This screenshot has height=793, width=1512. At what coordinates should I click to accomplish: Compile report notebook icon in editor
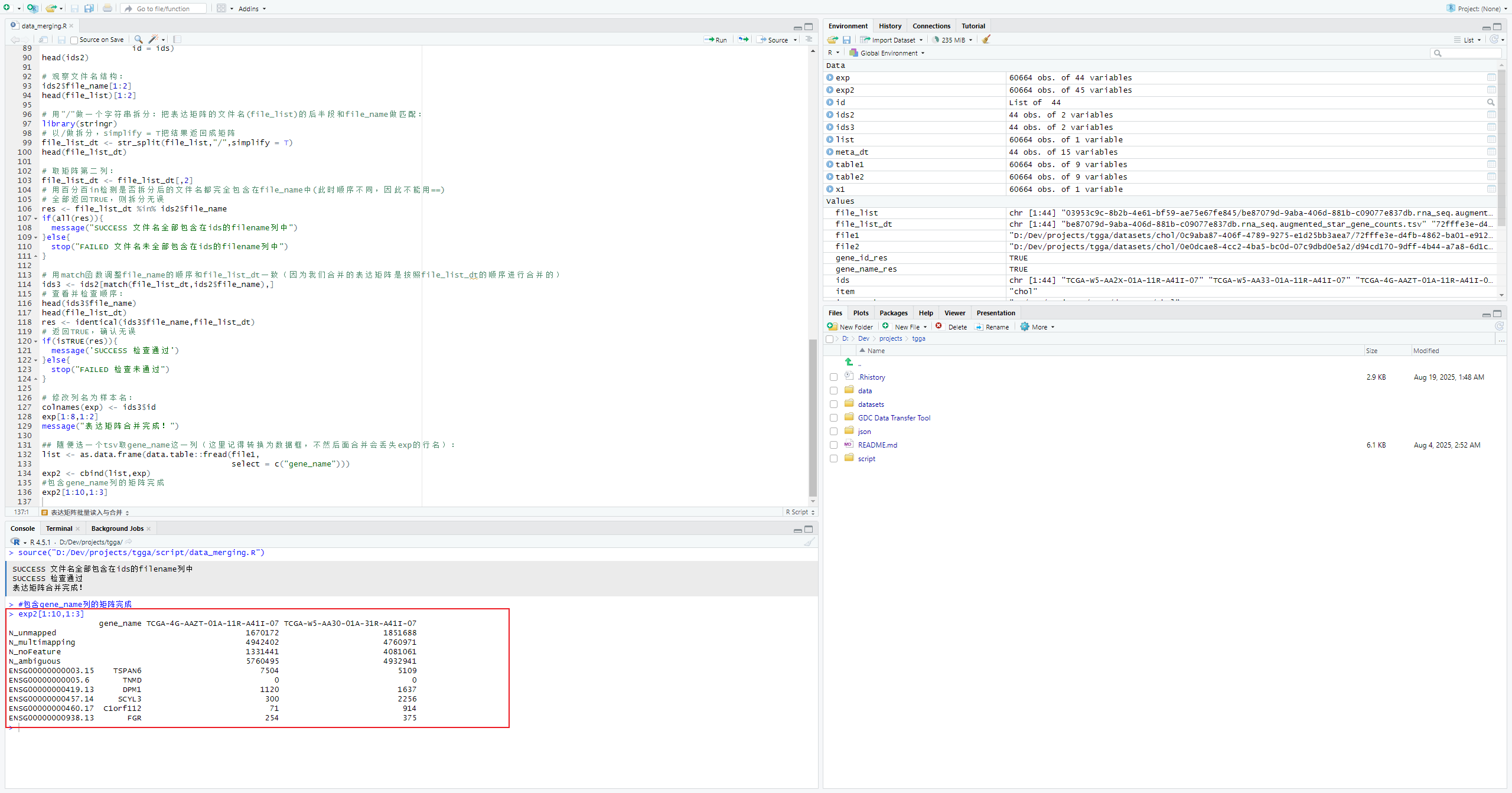177,40
